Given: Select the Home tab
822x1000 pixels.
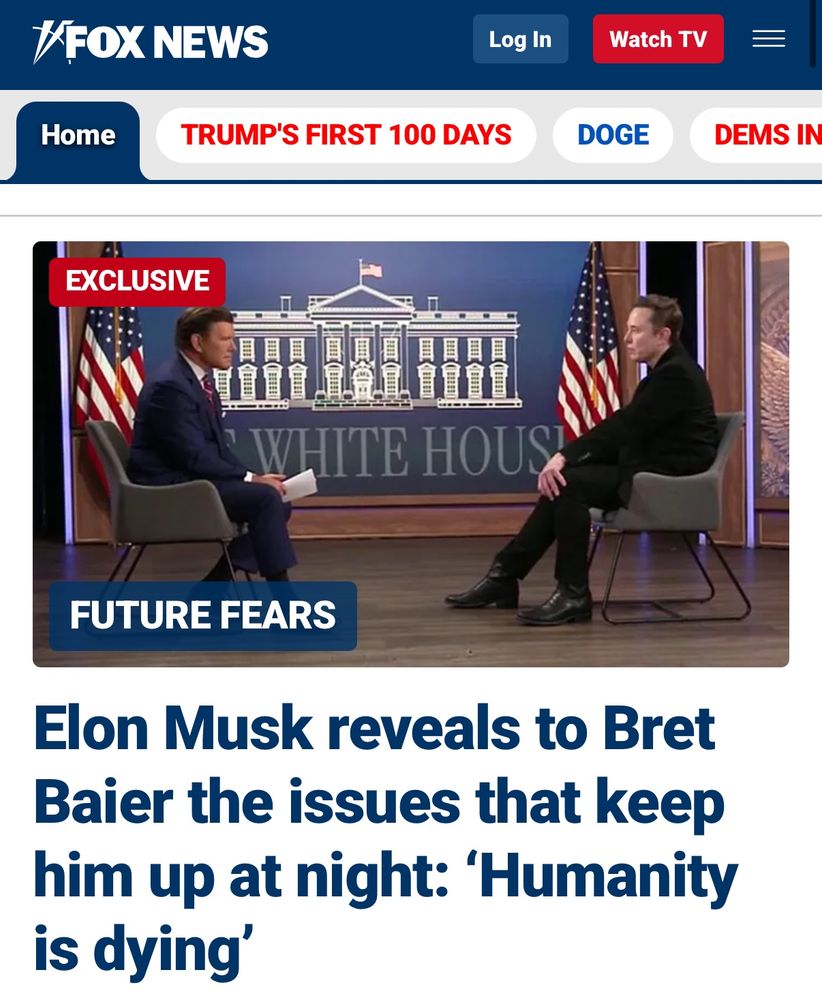Looking at the screenshot, I should pos(78,135).
